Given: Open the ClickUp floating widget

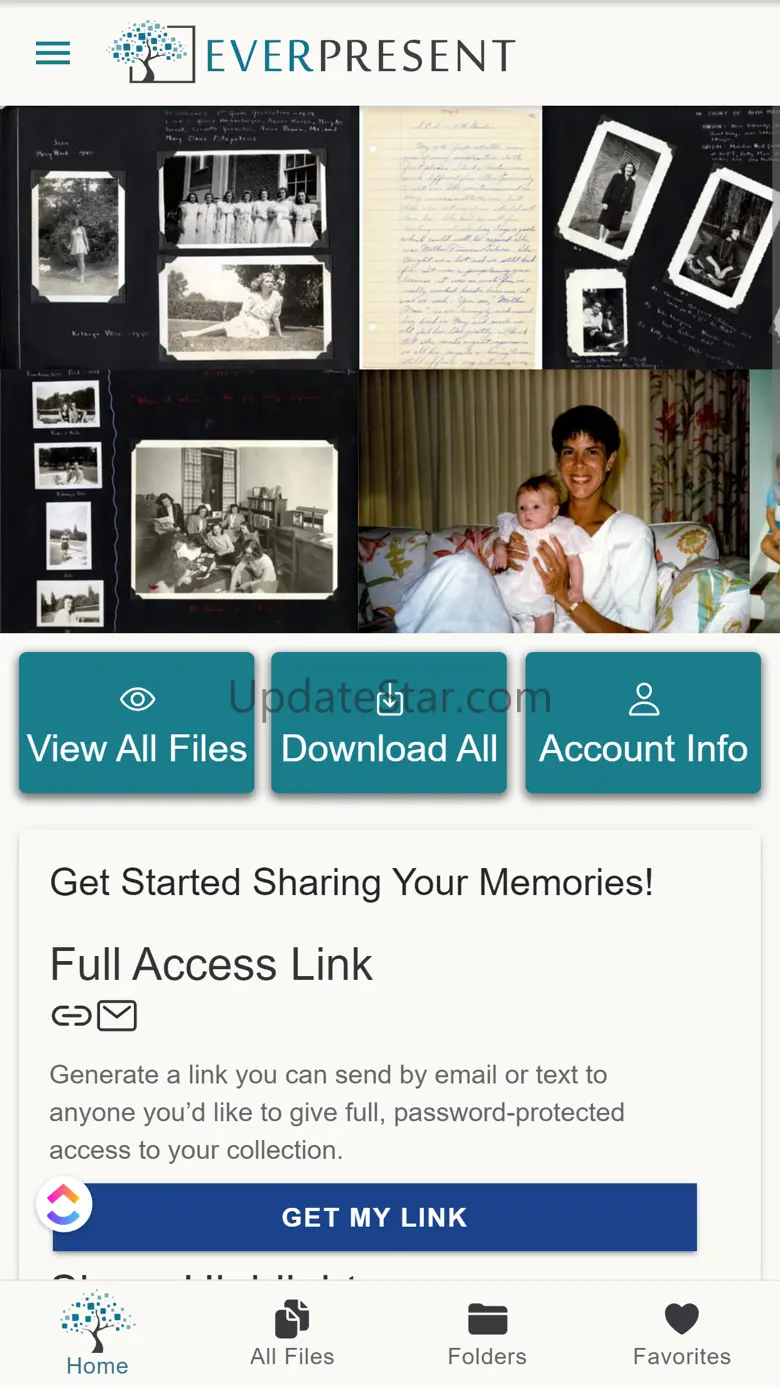Looking at the screenshot, I should click(64, 1204).
